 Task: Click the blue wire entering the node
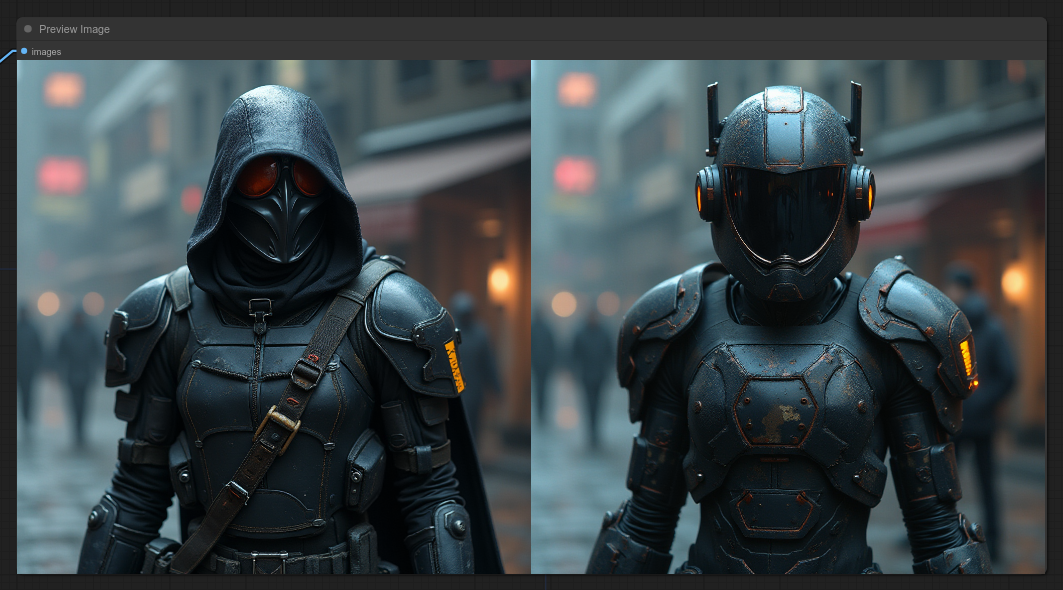[x=8, y=56]
